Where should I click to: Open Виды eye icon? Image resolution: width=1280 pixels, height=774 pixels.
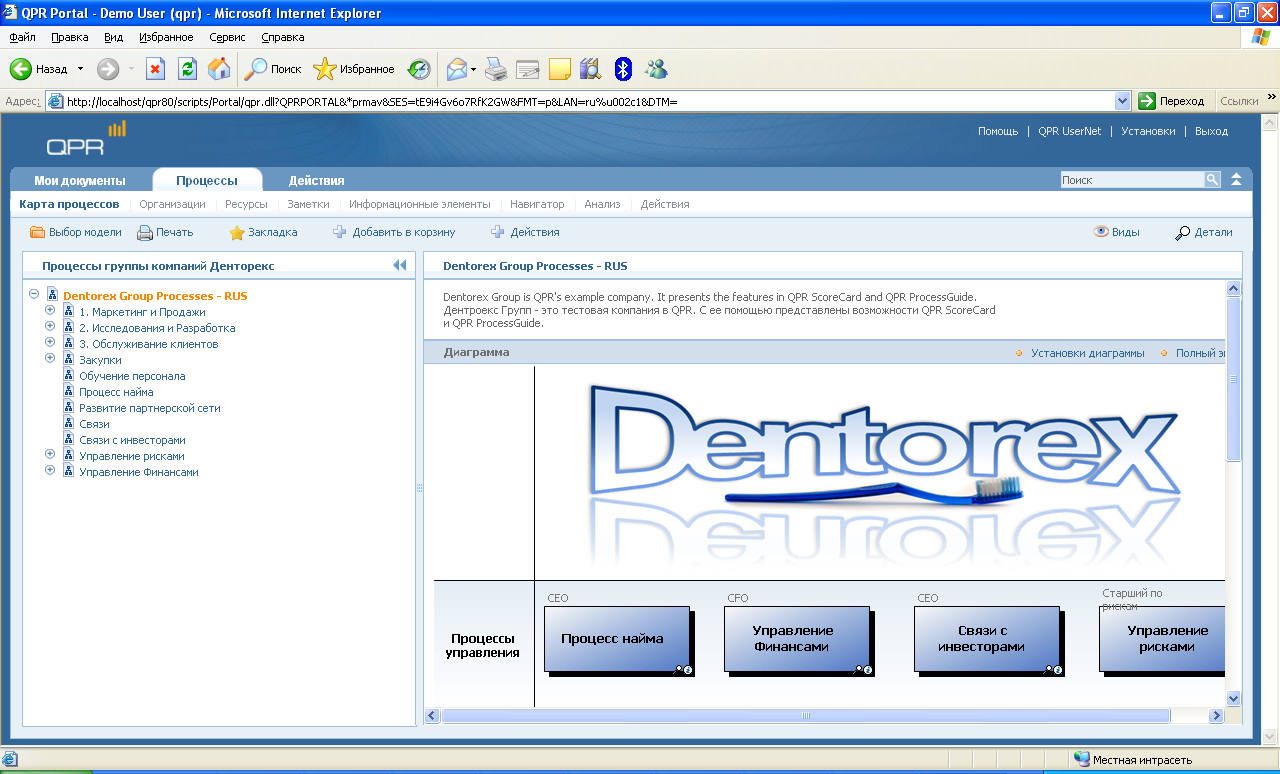1101,231
